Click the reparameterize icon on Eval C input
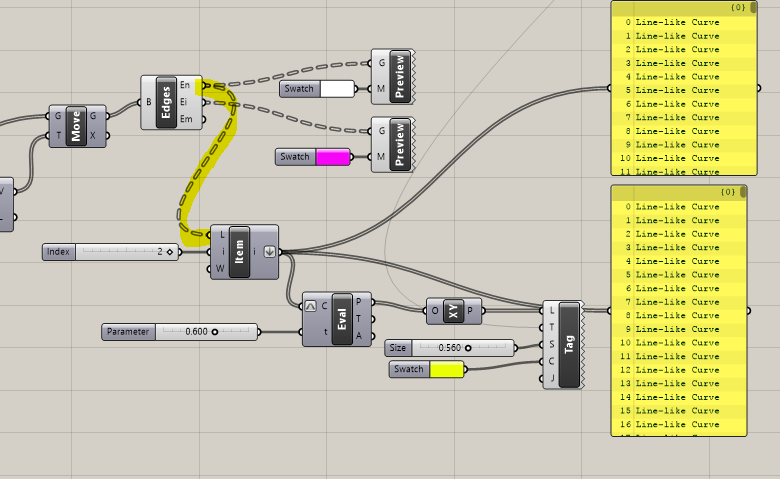 click(x=311, y=306)
